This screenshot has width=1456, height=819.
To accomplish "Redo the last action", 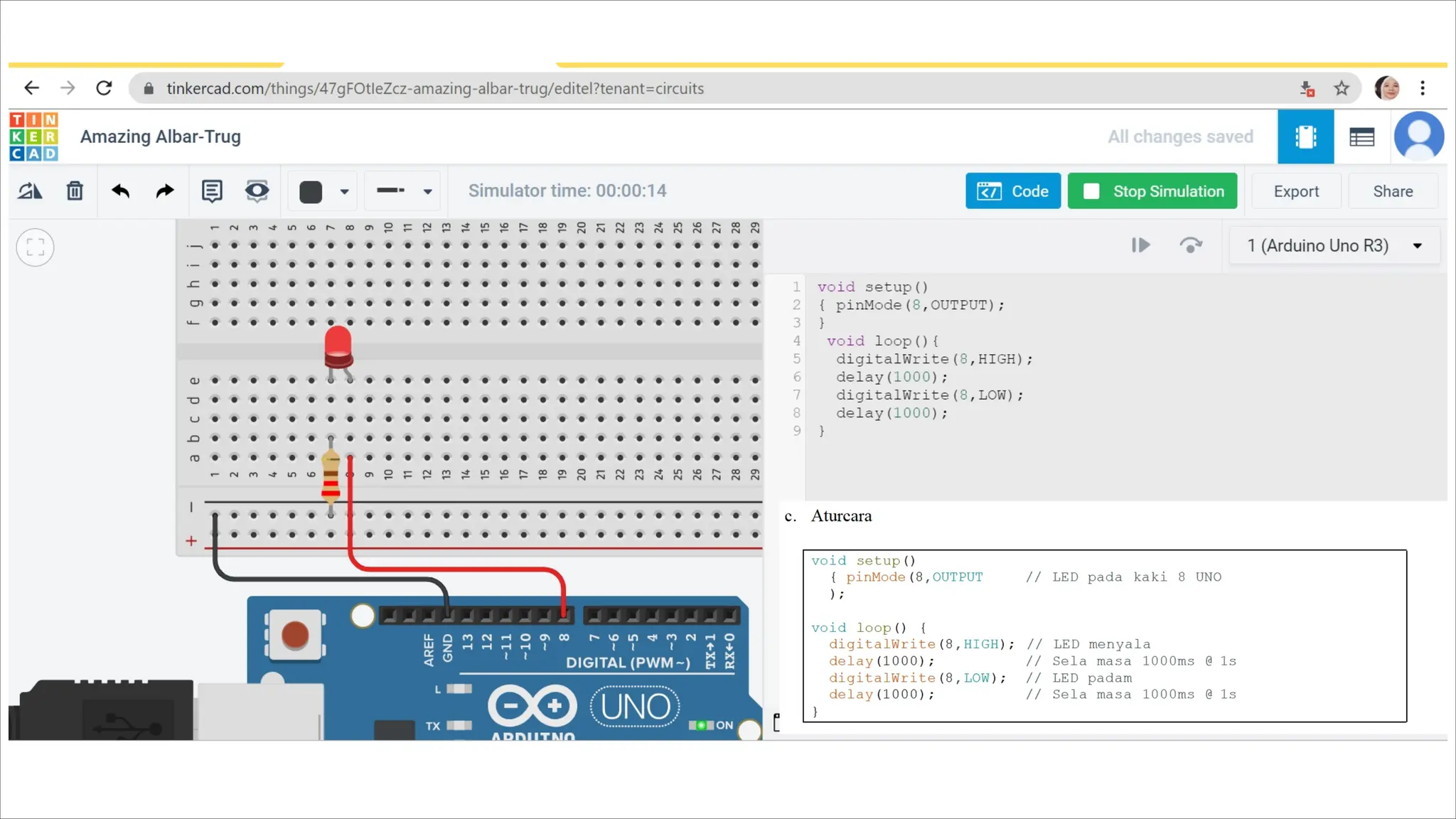I will pos(165,191).
